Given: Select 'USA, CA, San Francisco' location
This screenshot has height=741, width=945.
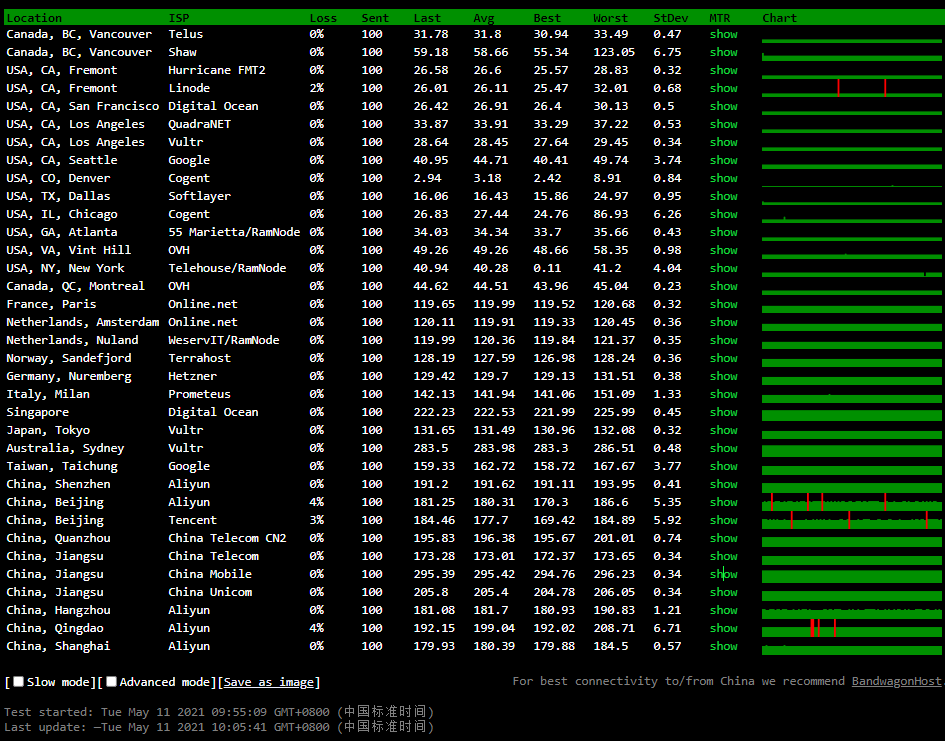Looking at the screenshot, I should 83,106.
